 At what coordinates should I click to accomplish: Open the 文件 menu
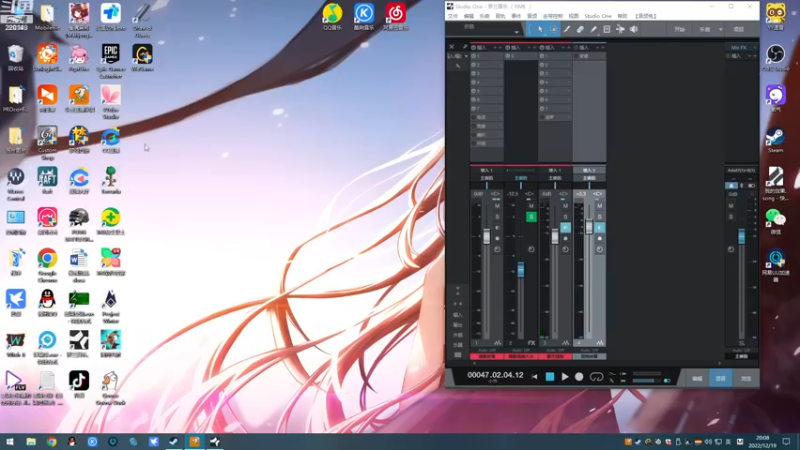(453, 16)
